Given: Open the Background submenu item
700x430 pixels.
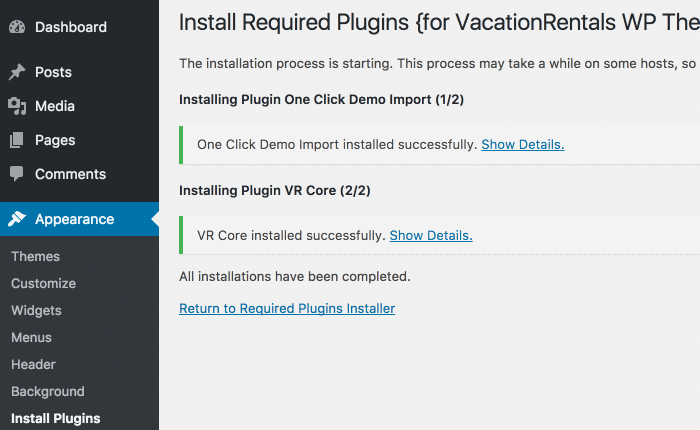Looking at the screenshot, I should coord(48,392).
